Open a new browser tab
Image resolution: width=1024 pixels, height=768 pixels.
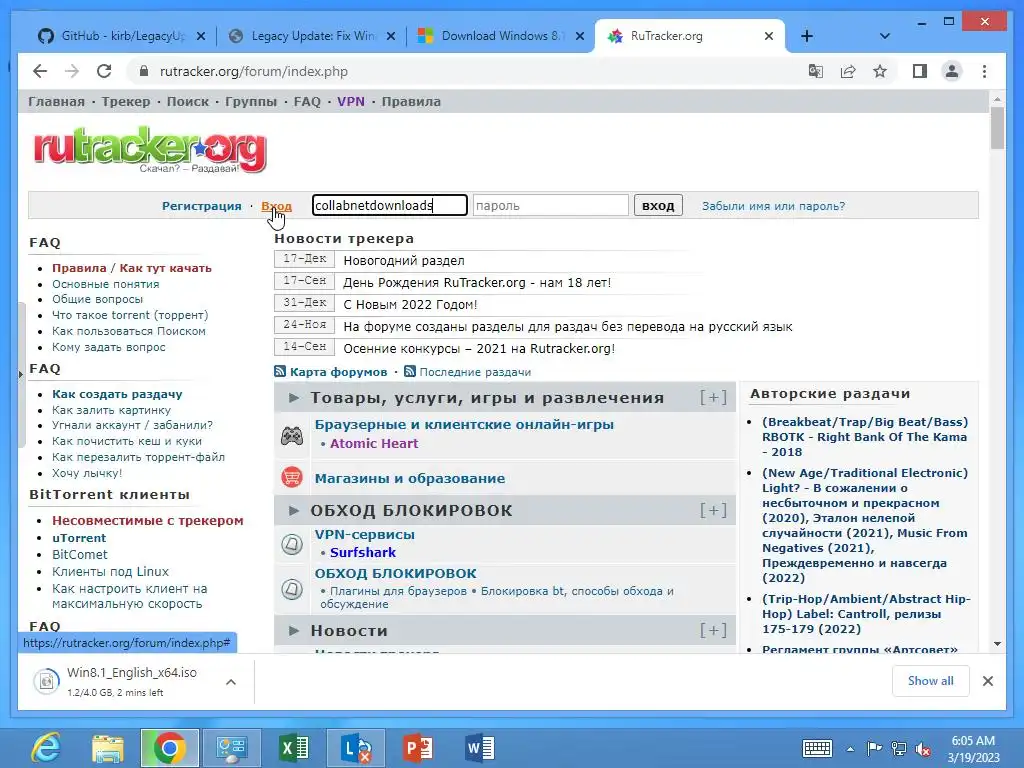tap(807, 36)
